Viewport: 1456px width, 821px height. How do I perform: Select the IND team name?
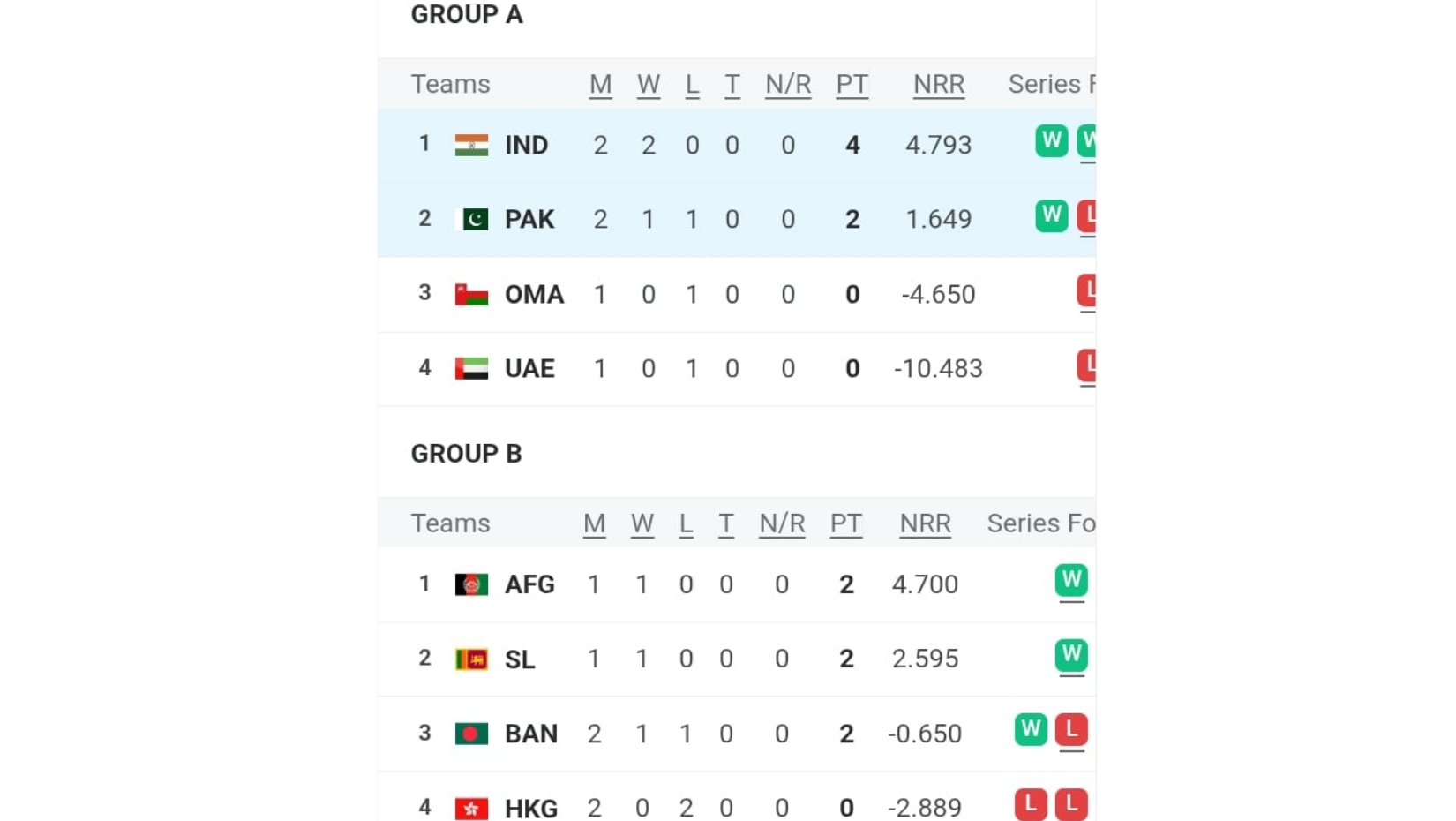tap(526, 145)
